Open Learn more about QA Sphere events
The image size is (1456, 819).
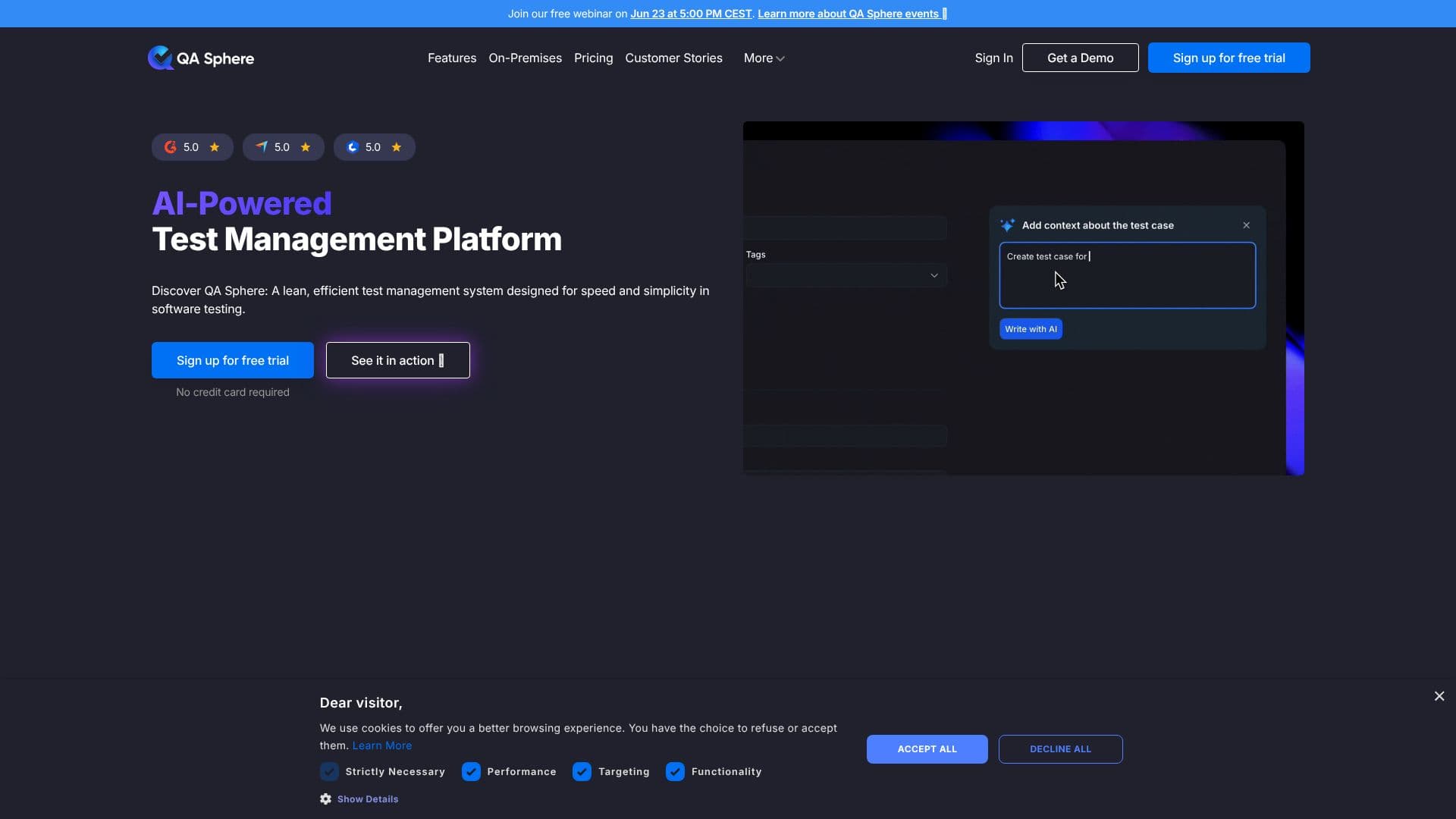852,14
